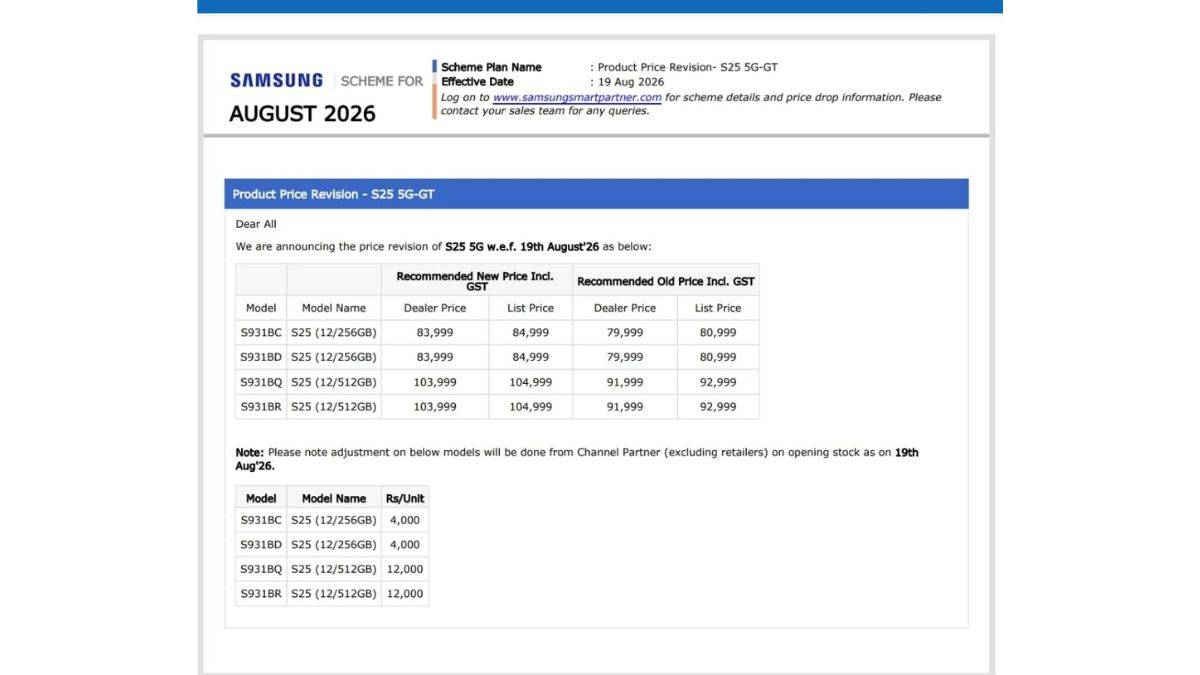Select S931BQ new list price 104,999
This screenshot has width=1200, height=675.
(530, 382)
